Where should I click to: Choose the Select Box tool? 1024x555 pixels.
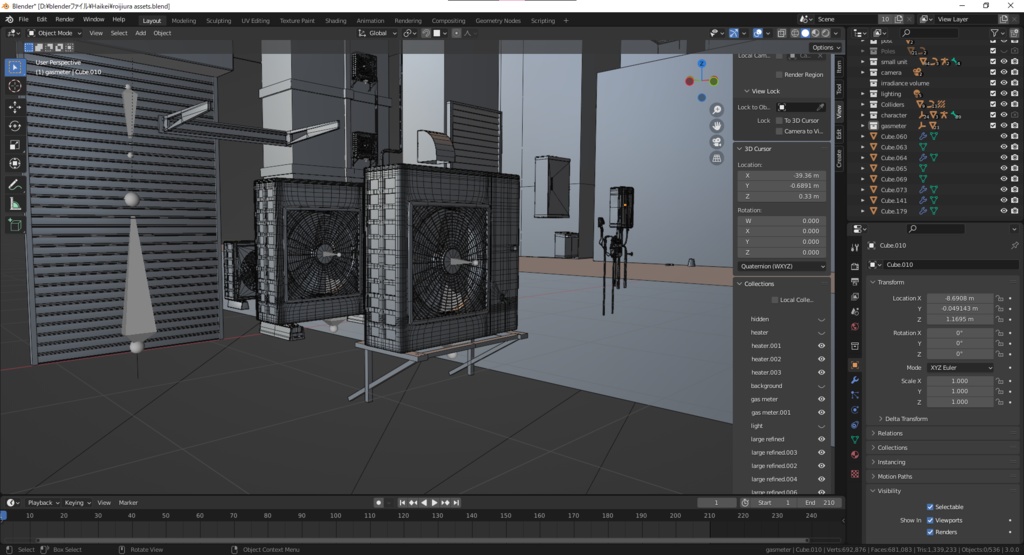[x=15, y=67]
